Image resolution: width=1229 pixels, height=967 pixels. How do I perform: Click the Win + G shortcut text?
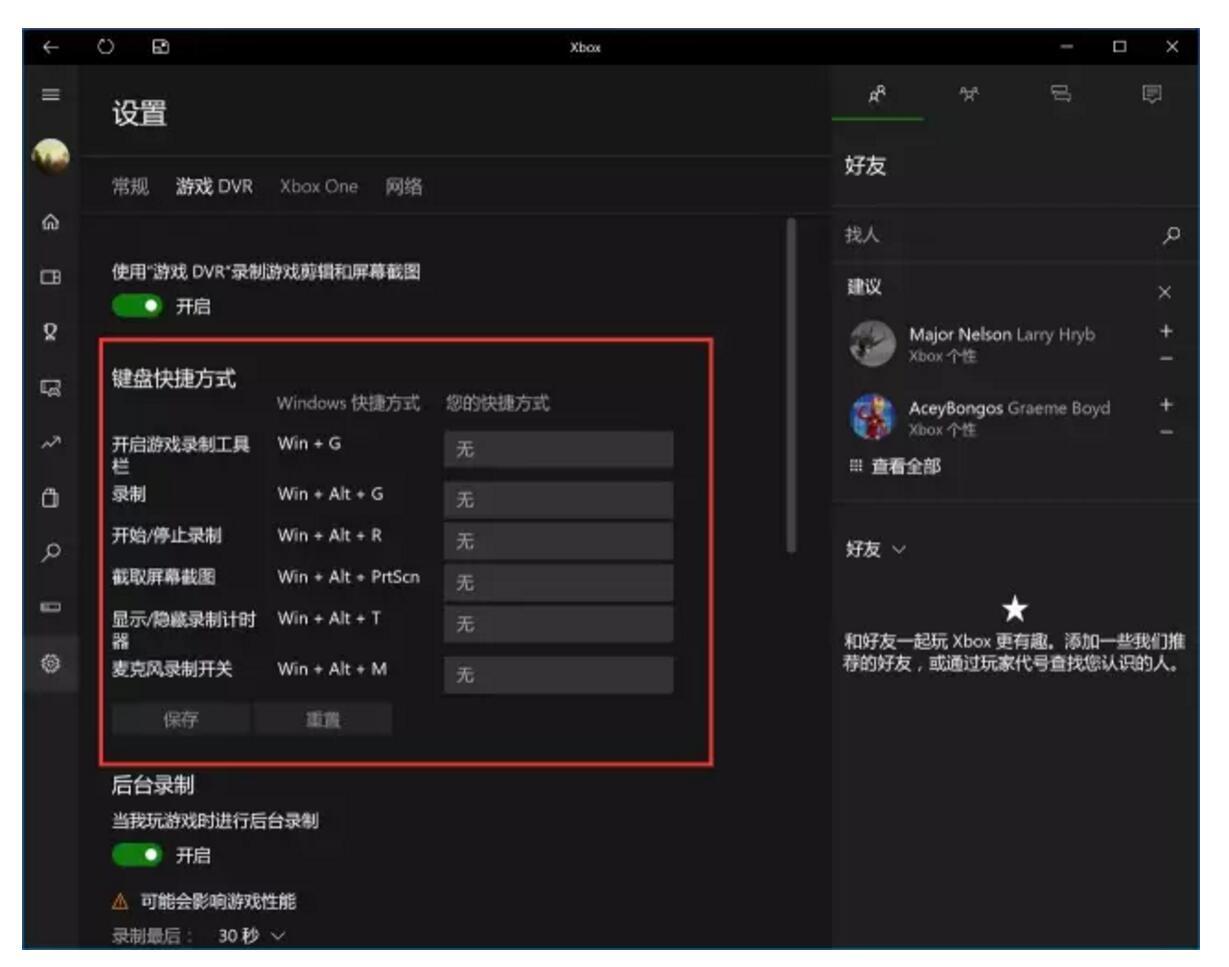click(310, 443)
